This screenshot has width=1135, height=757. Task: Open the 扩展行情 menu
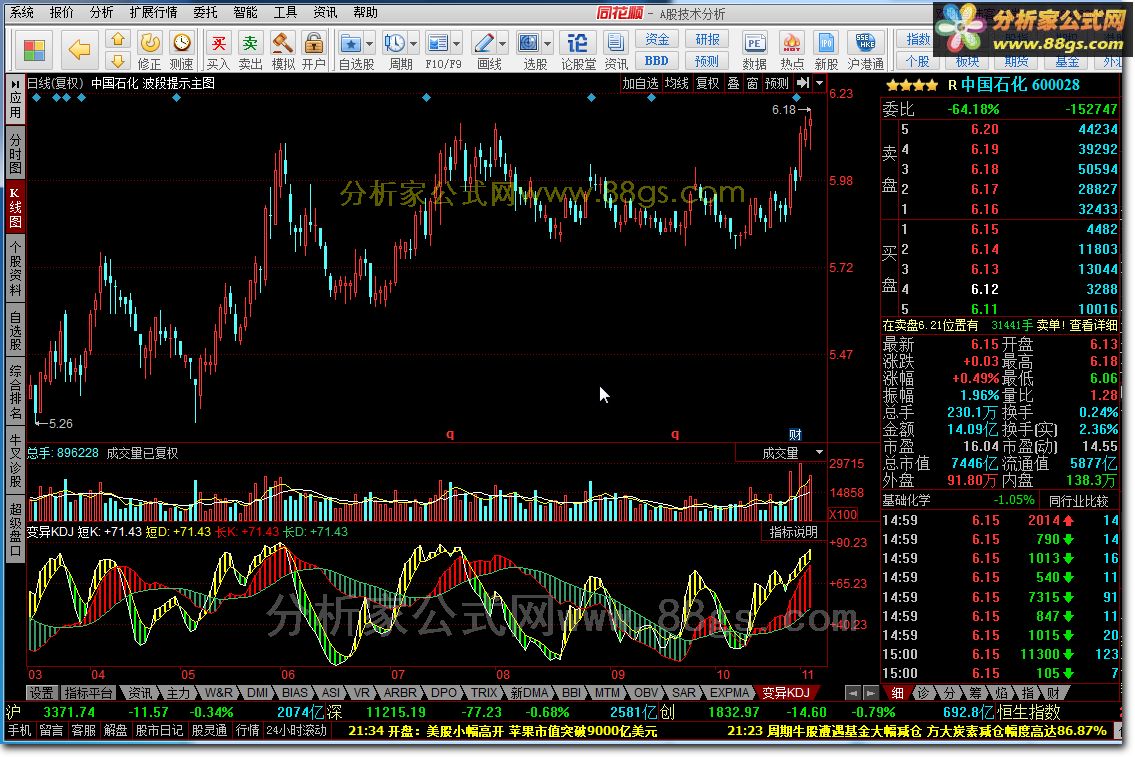click(x=153, y=12)
